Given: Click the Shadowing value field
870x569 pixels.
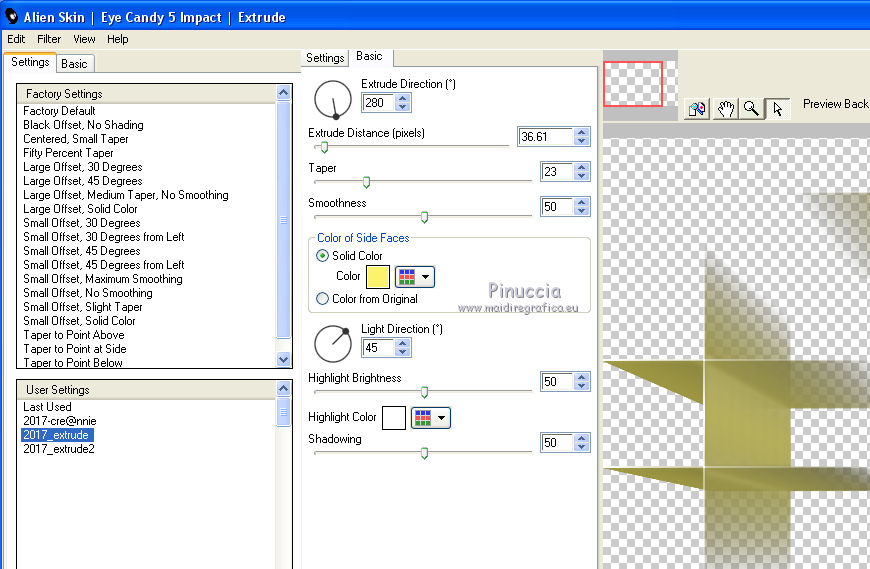Looking at the screenshot, I should [x=557, y=443].
